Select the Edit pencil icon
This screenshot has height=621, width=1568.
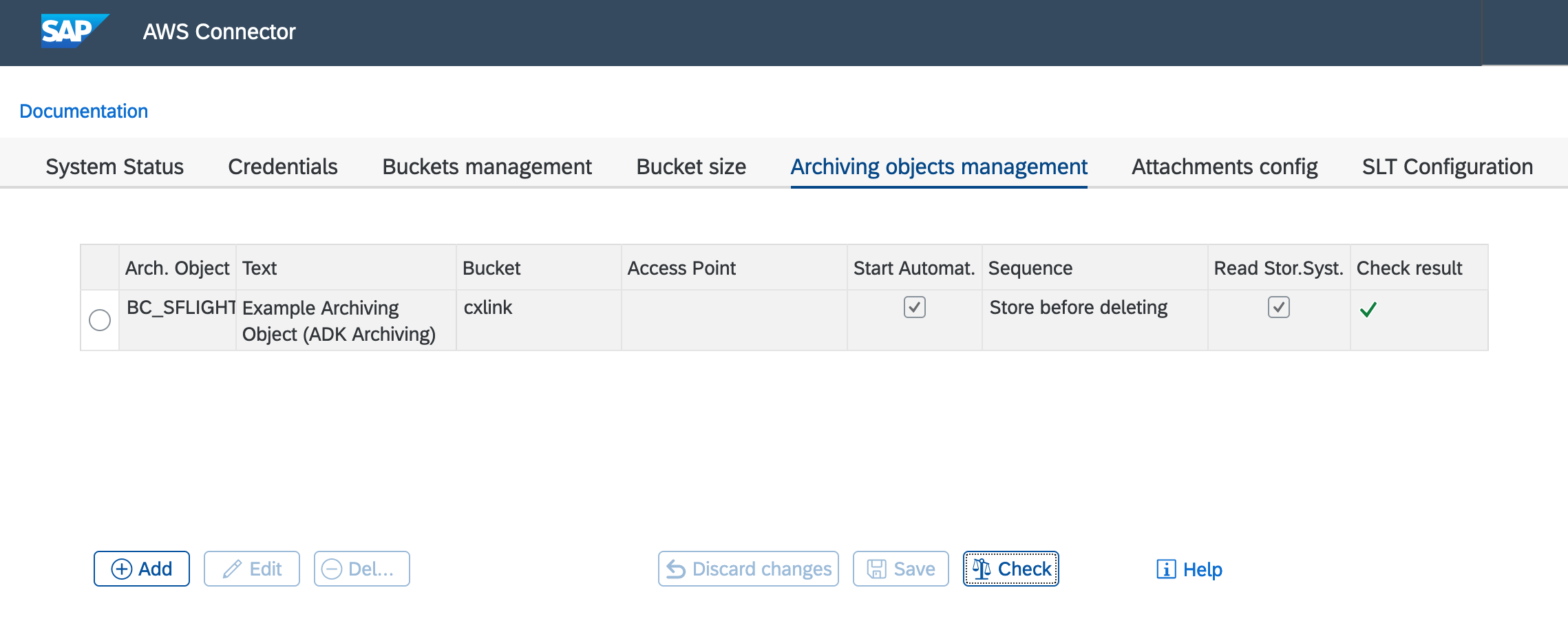click(232, 569)
